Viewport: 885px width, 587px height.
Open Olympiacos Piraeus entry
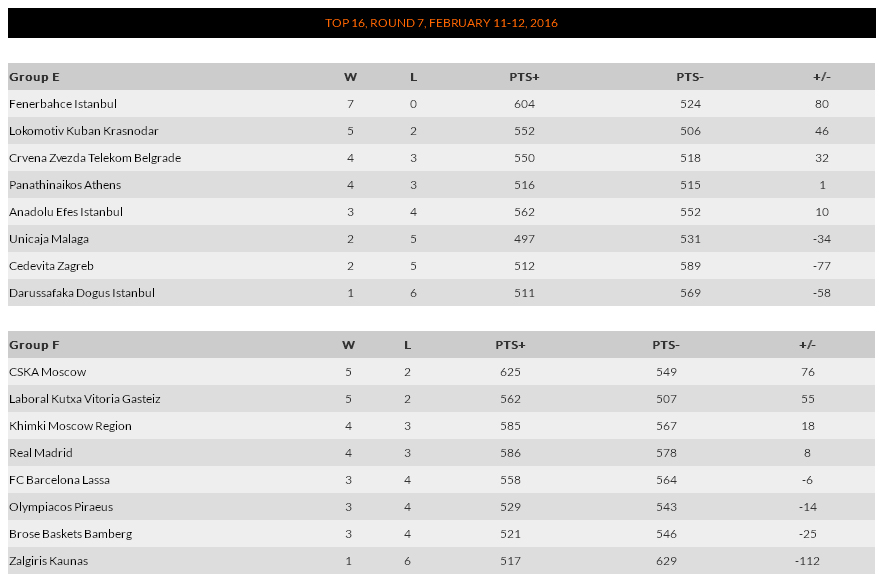tap(61, 507)
